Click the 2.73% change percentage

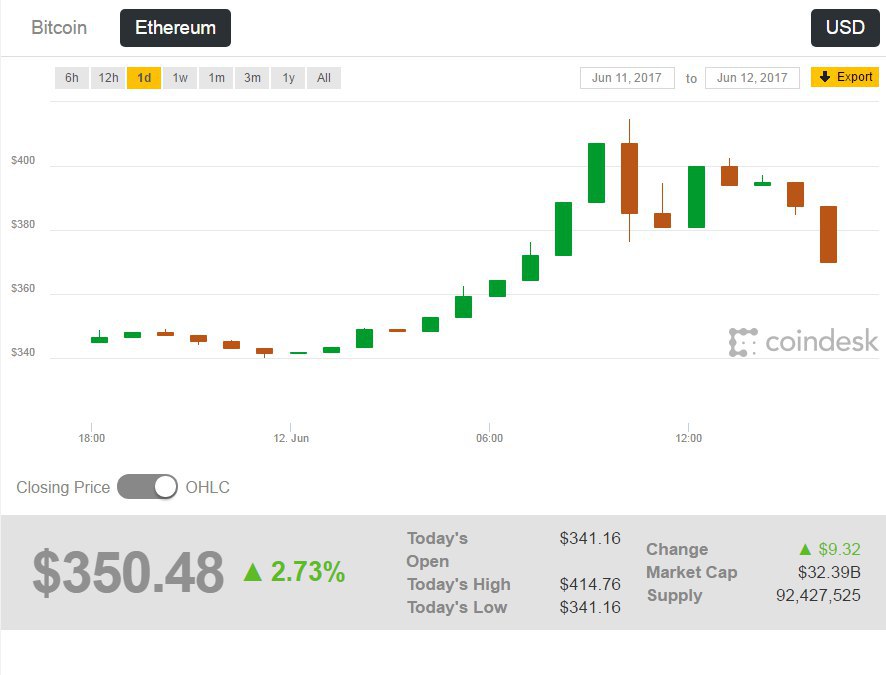308,572
